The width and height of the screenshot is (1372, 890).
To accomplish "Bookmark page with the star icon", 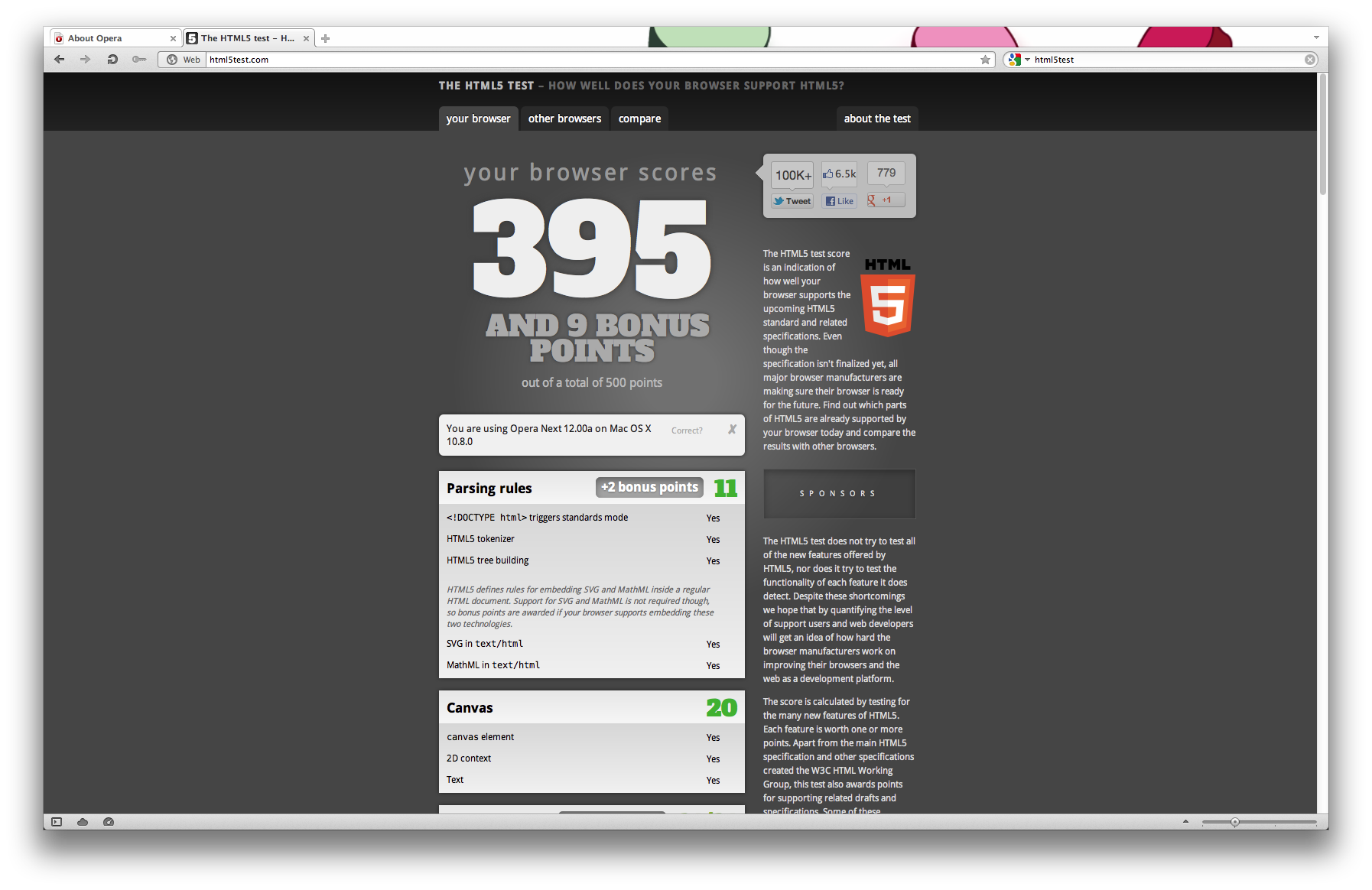I will [985, 60].
